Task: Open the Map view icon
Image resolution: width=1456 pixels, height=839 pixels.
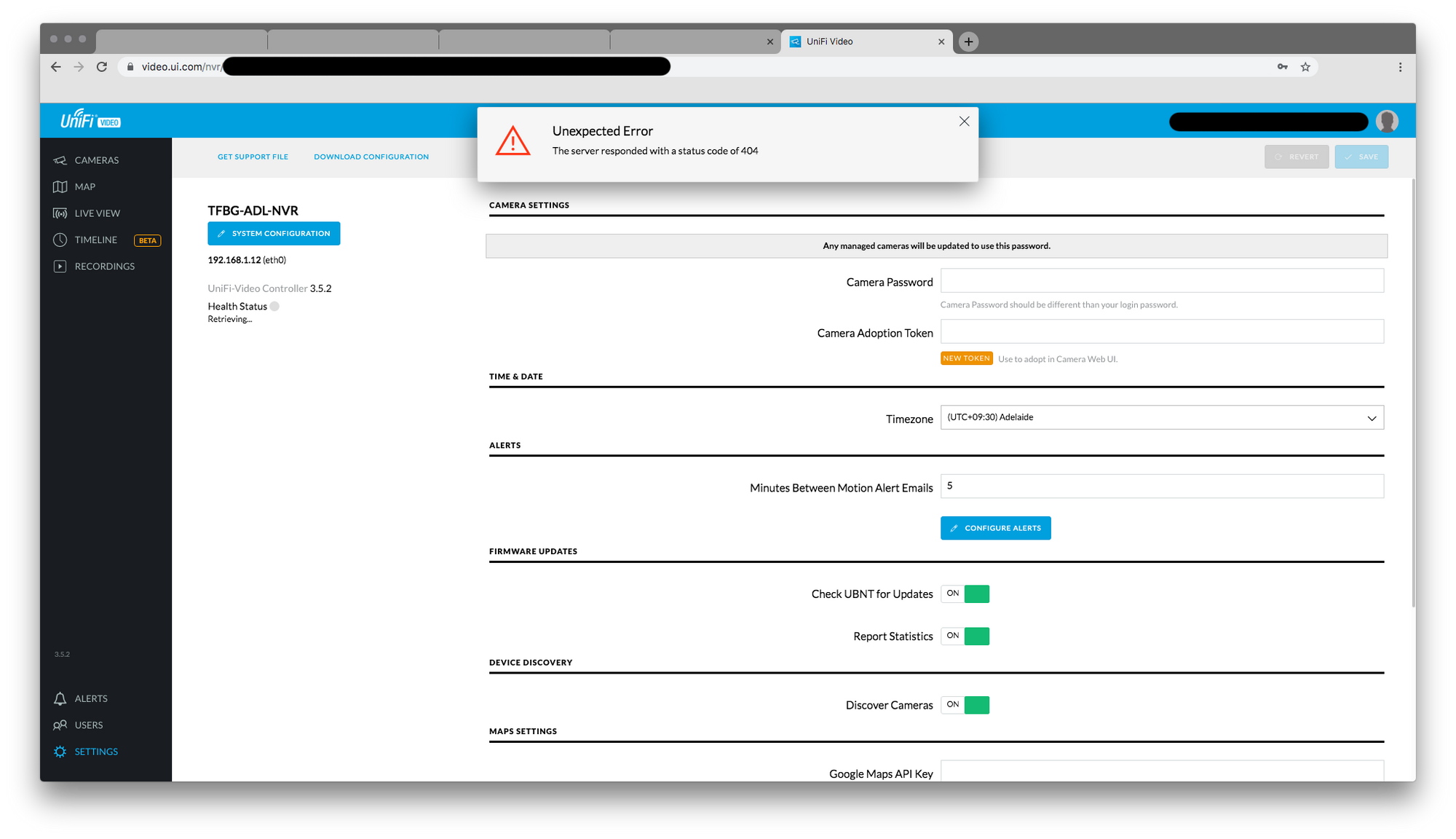Action: click(60, 187)
